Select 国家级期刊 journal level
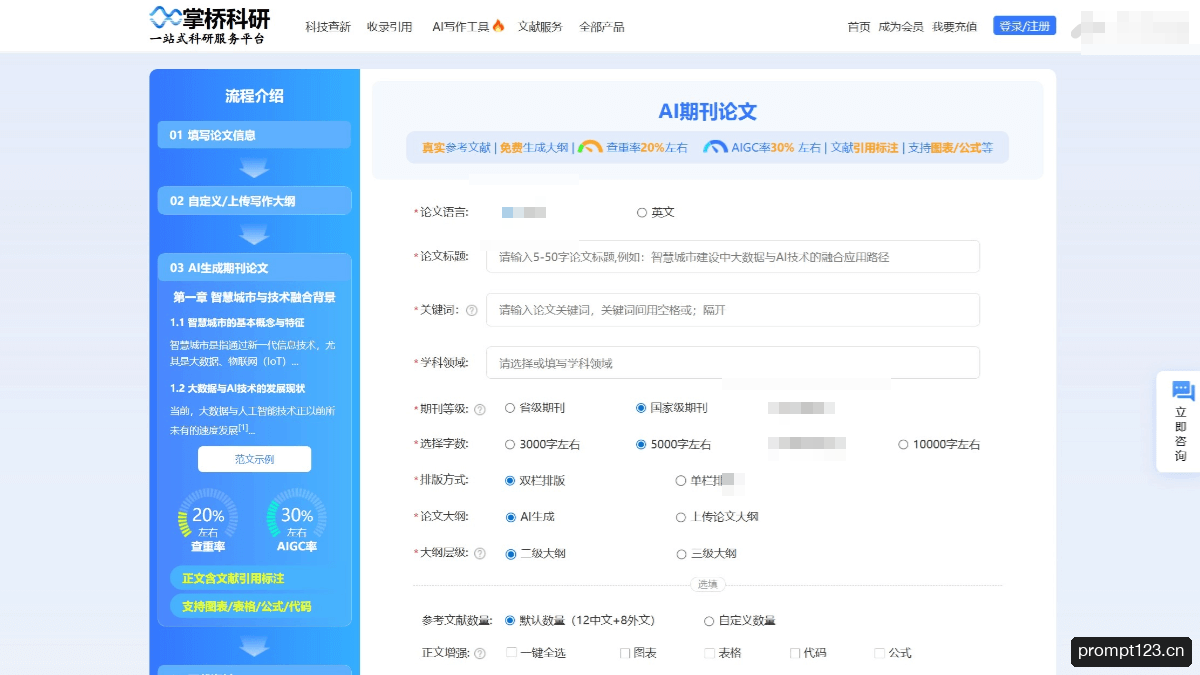Image resolution: width=1200 pixels, height=675 pixels. point(641,408)
